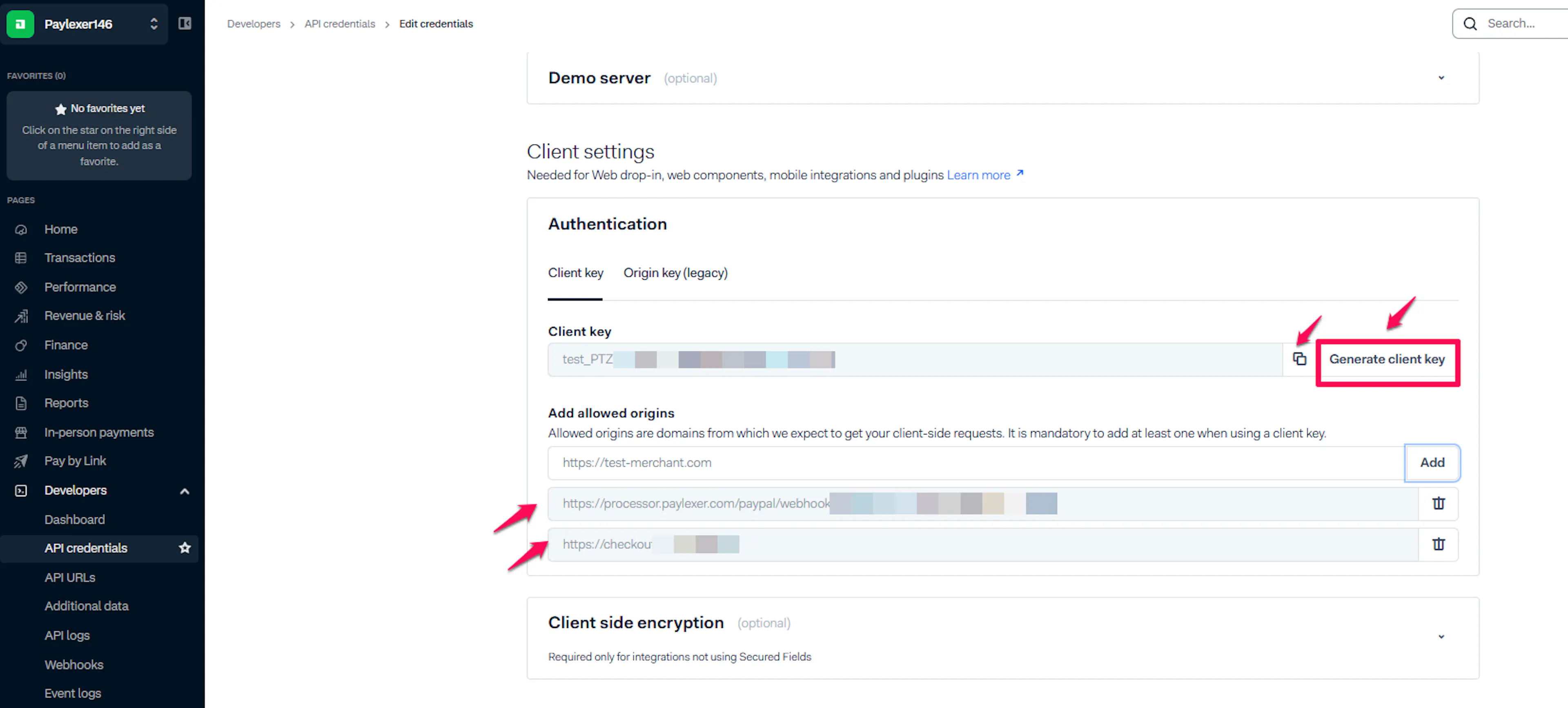The image size is (1568, 708).
Task: Click the Pay by Link rocket icon
Action: click(x=21, y=461)
